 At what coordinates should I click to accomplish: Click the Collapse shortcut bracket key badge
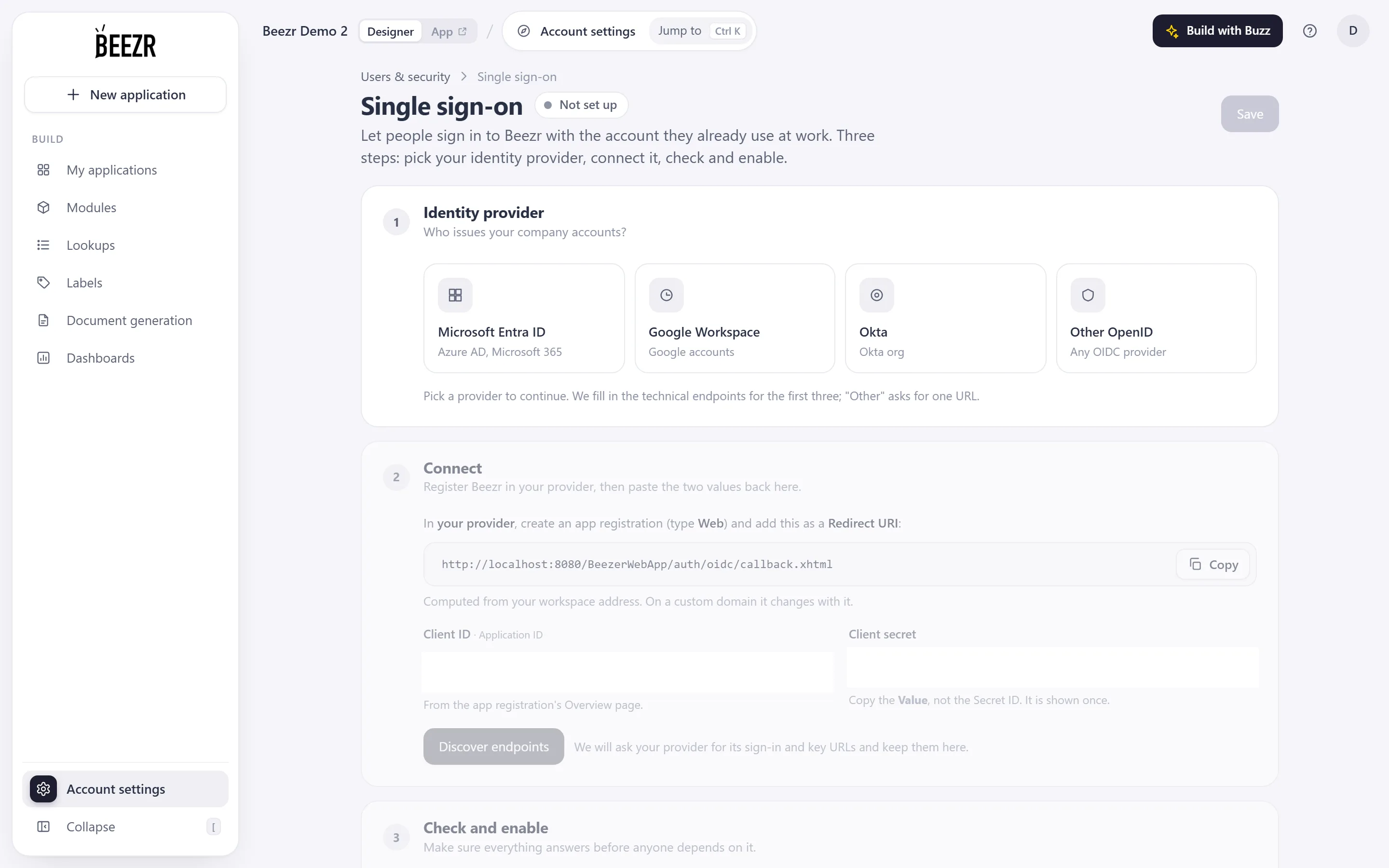click(214, 827)
